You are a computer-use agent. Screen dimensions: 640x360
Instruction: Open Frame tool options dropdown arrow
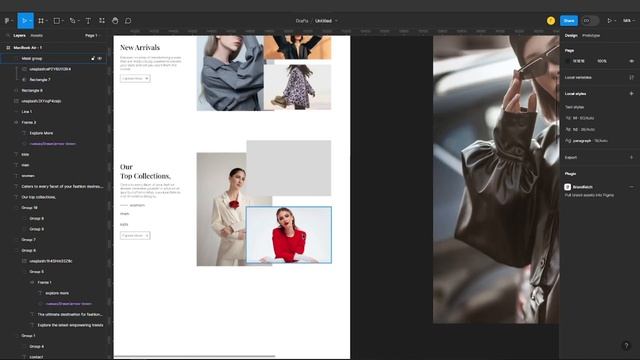47,20
